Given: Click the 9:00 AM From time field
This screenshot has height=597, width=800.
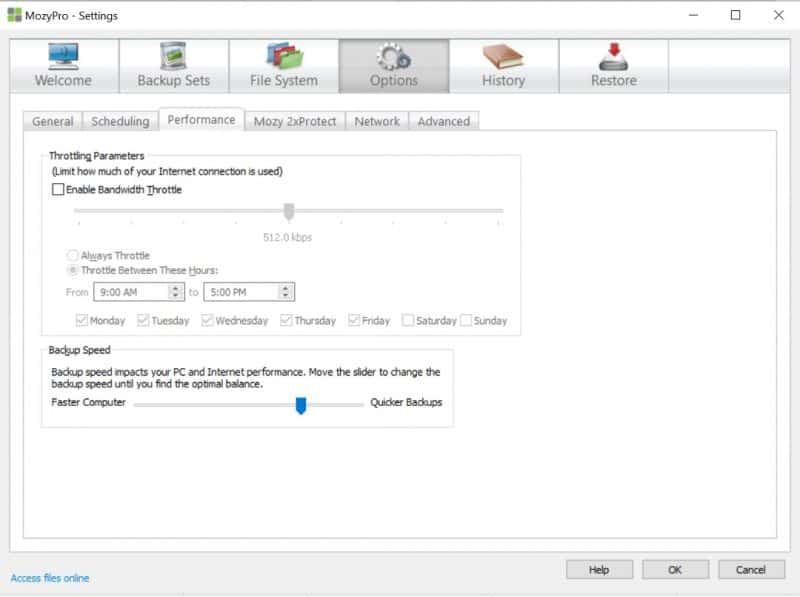Looking at the screenshot, I should [x=139, y=292].
